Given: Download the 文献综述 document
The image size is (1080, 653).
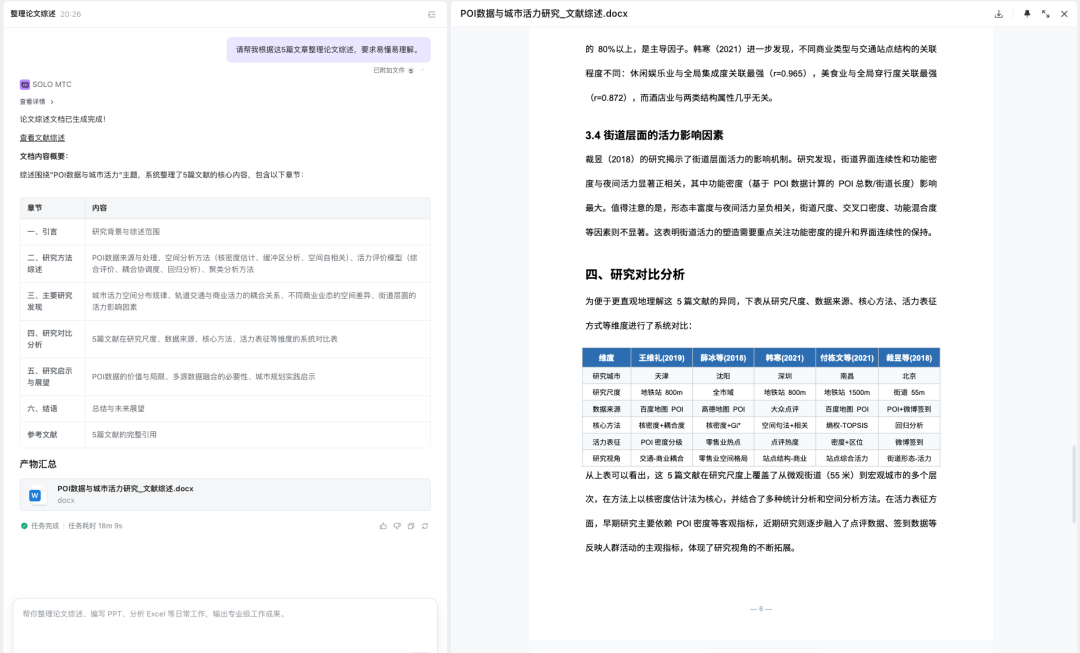Looking at the screenshot, I should pos(997,14).
